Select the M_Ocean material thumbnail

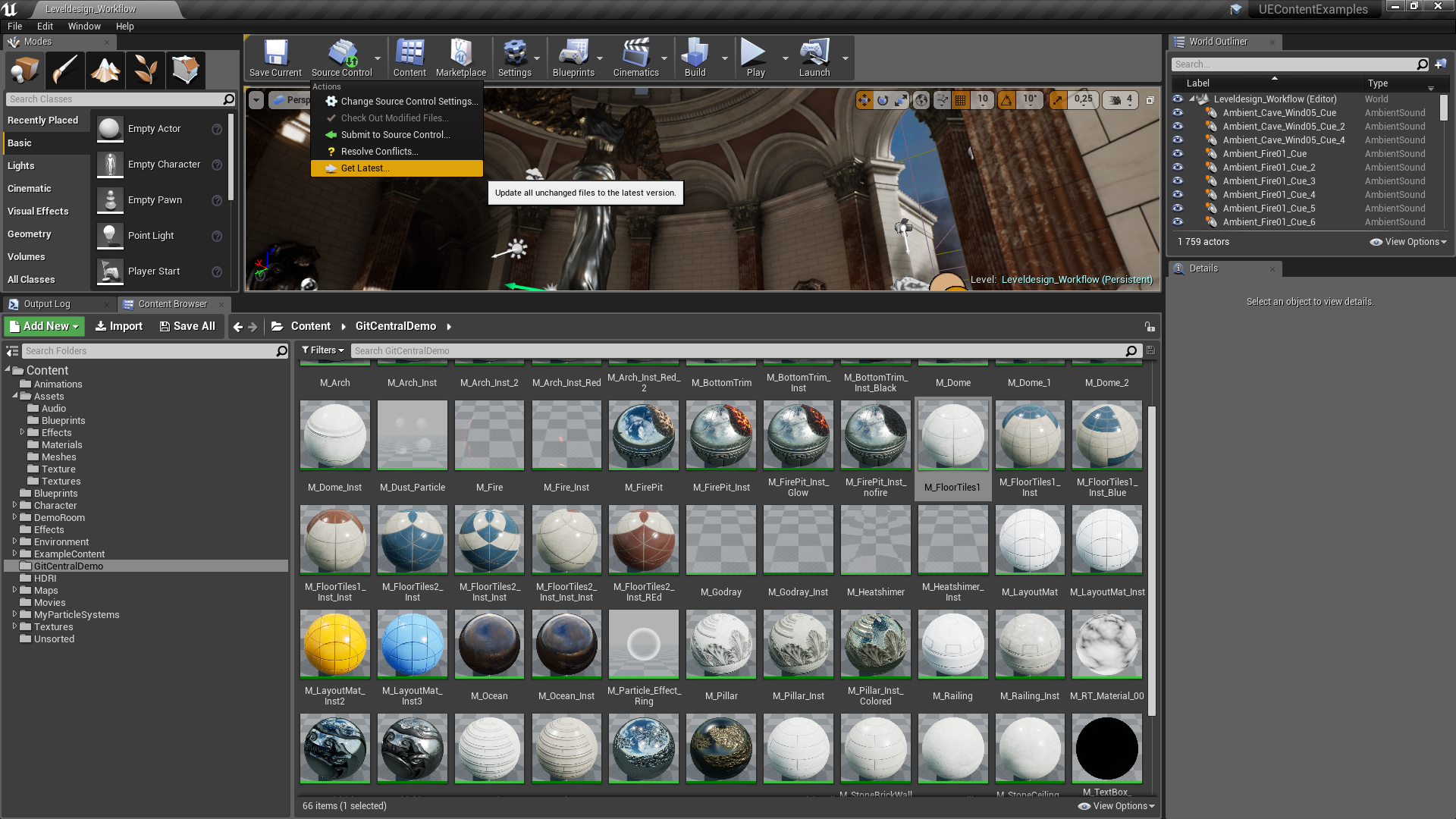point(489,644)
